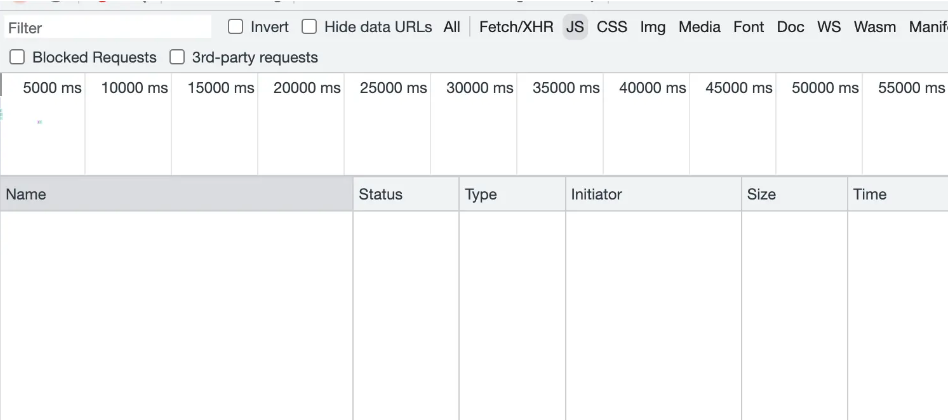Screen dimensions: 949x420
Task: Click the JS request type filter
Action: pos(575,27)
